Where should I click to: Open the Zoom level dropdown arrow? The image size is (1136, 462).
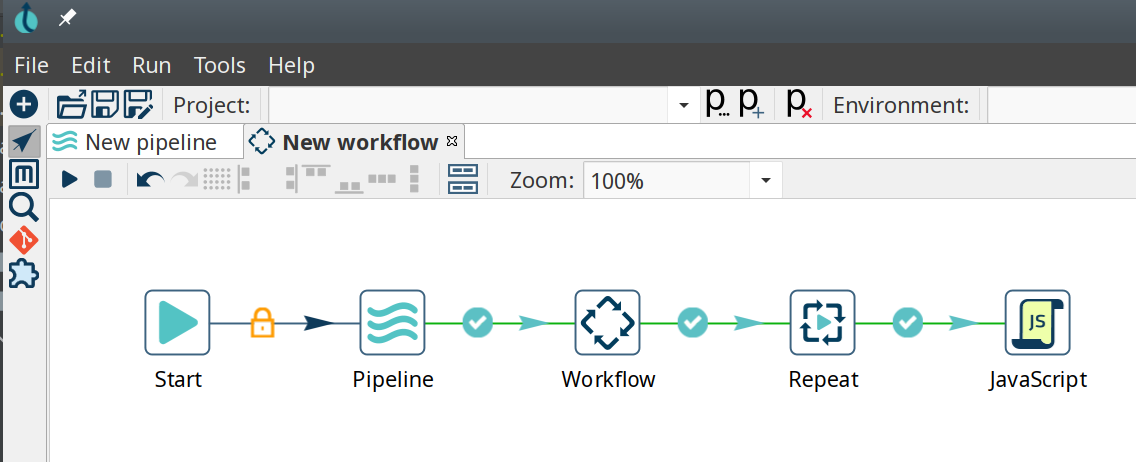pos(766,181)
